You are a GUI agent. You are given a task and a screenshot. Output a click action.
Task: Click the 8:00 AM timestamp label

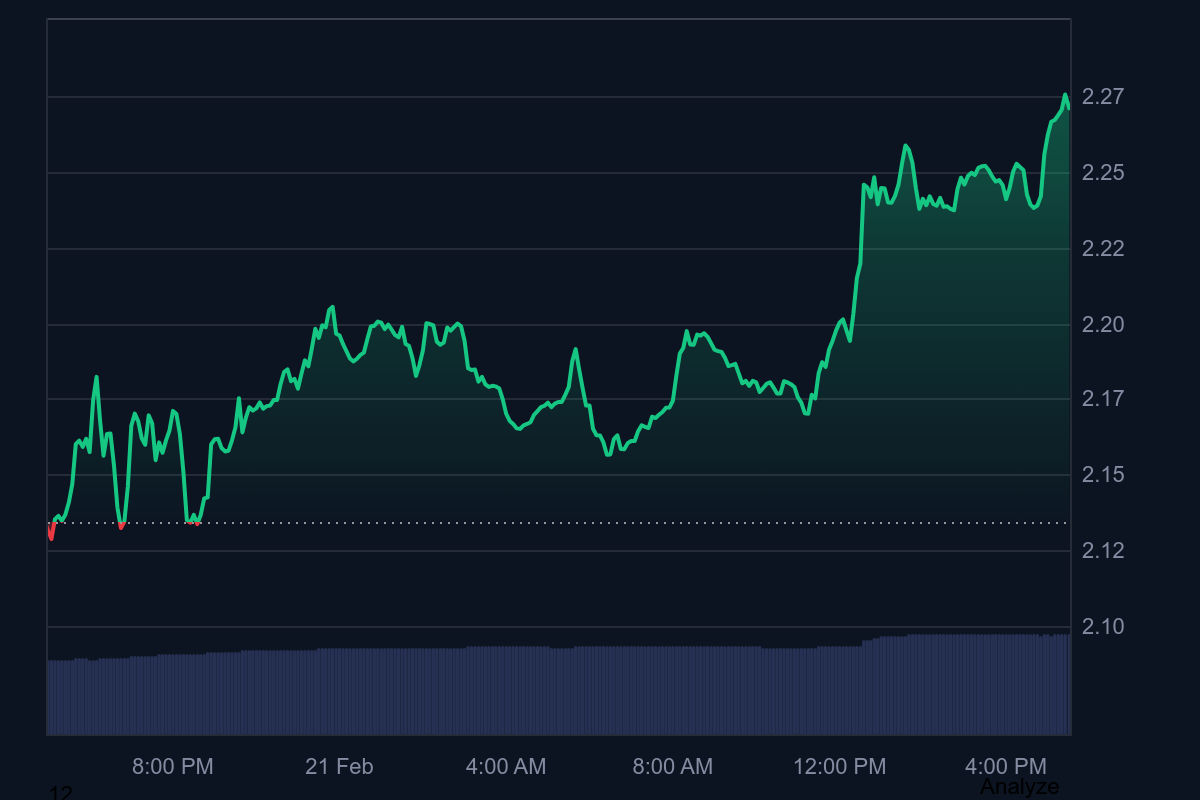point(671,766)
